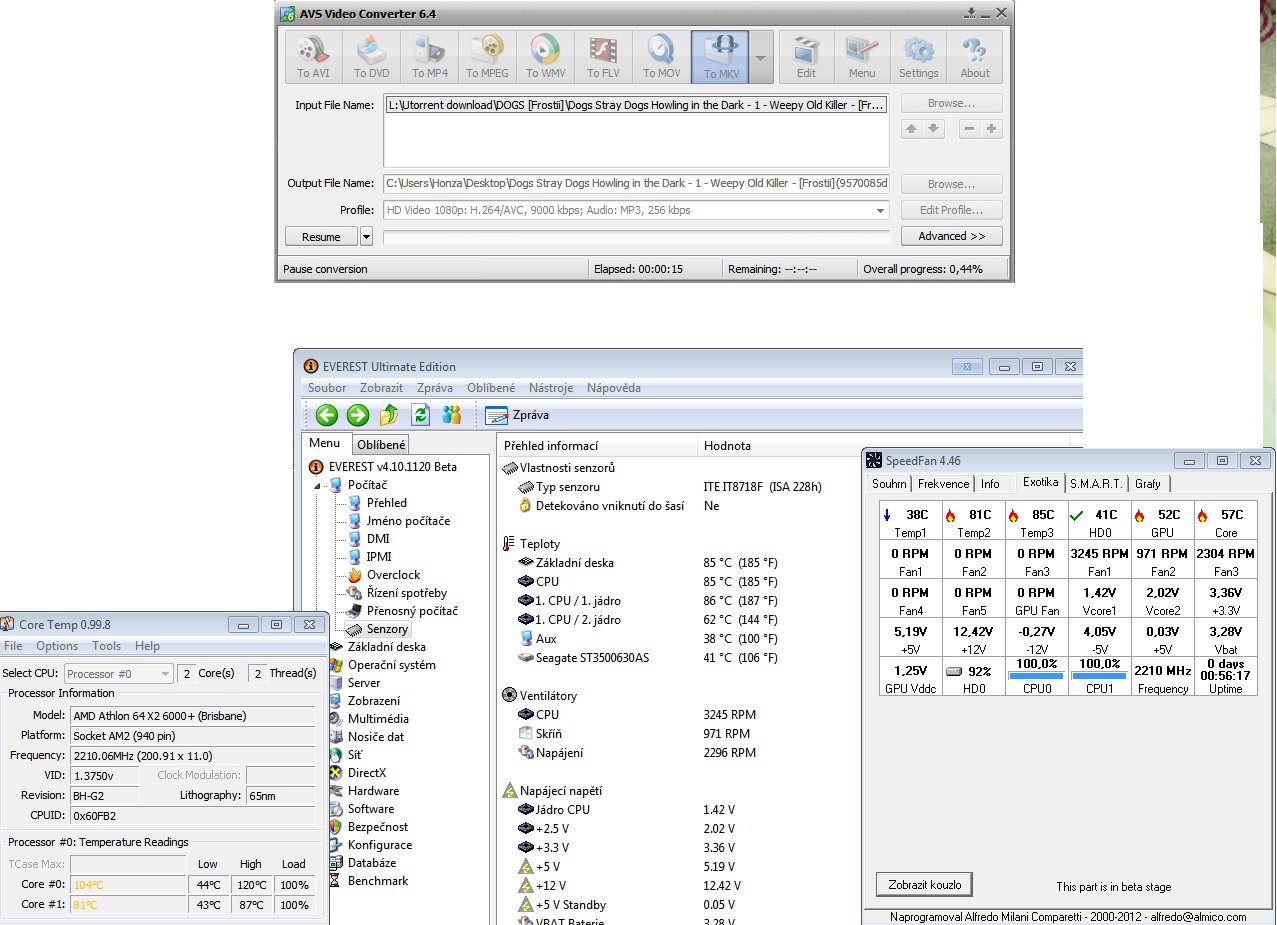
Task: Select DirectX in the EVEREST tree
Action: (x=366, y=773)
